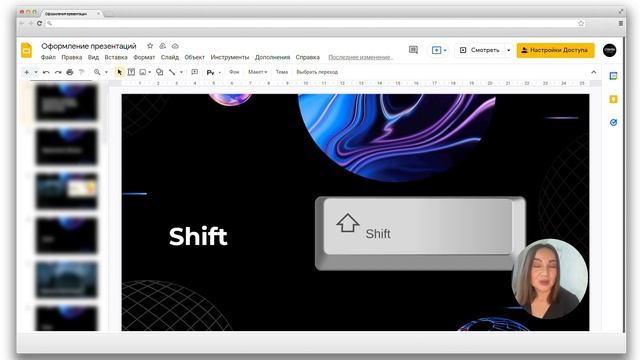Open the Слайд menu
The image size is (640, 360).
tap(170, 58)
